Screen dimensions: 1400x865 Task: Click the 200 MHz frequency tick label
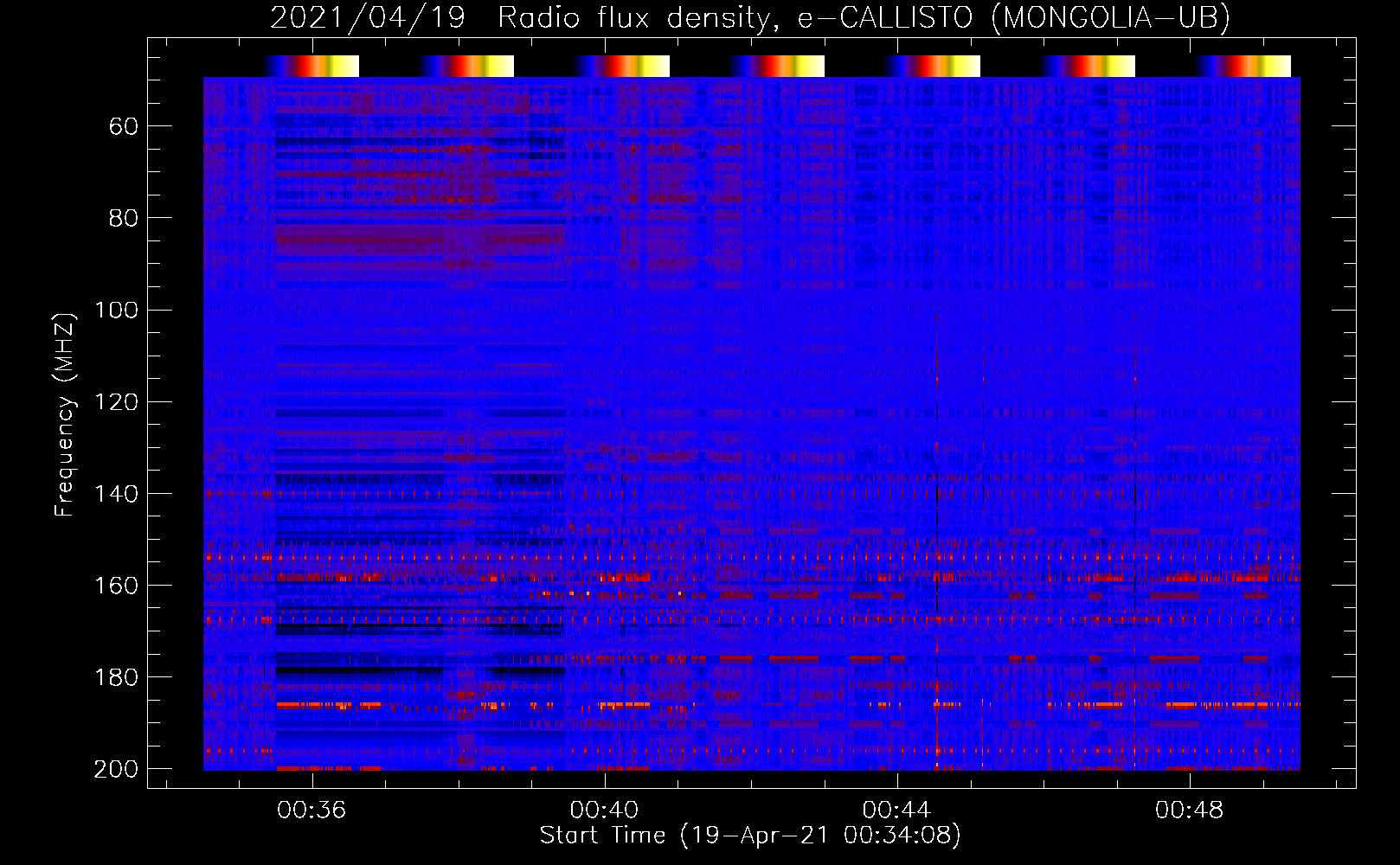[x=117, y=768]
